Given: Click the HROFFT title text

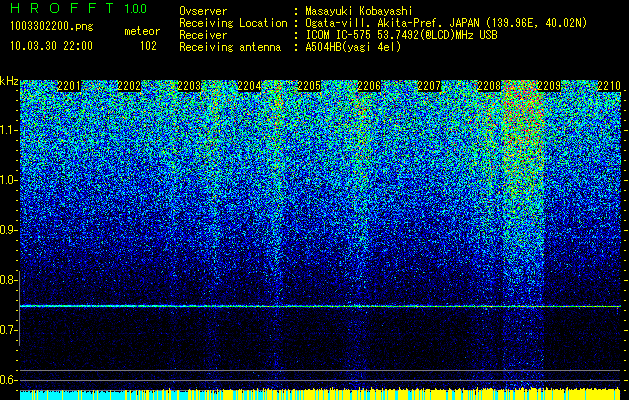Looking at the screenshot, I should (63, 9).
